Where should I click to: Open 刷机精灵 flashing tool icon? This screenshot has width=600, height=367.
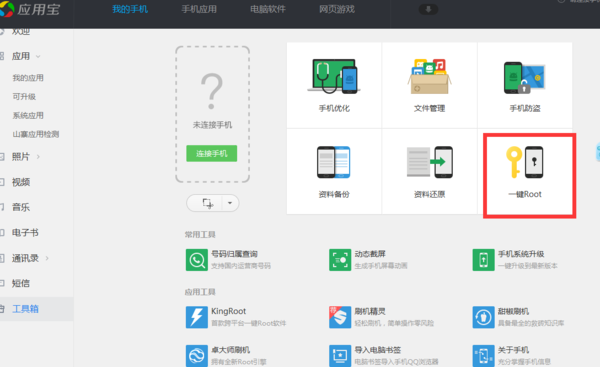[x=340, y=317]
